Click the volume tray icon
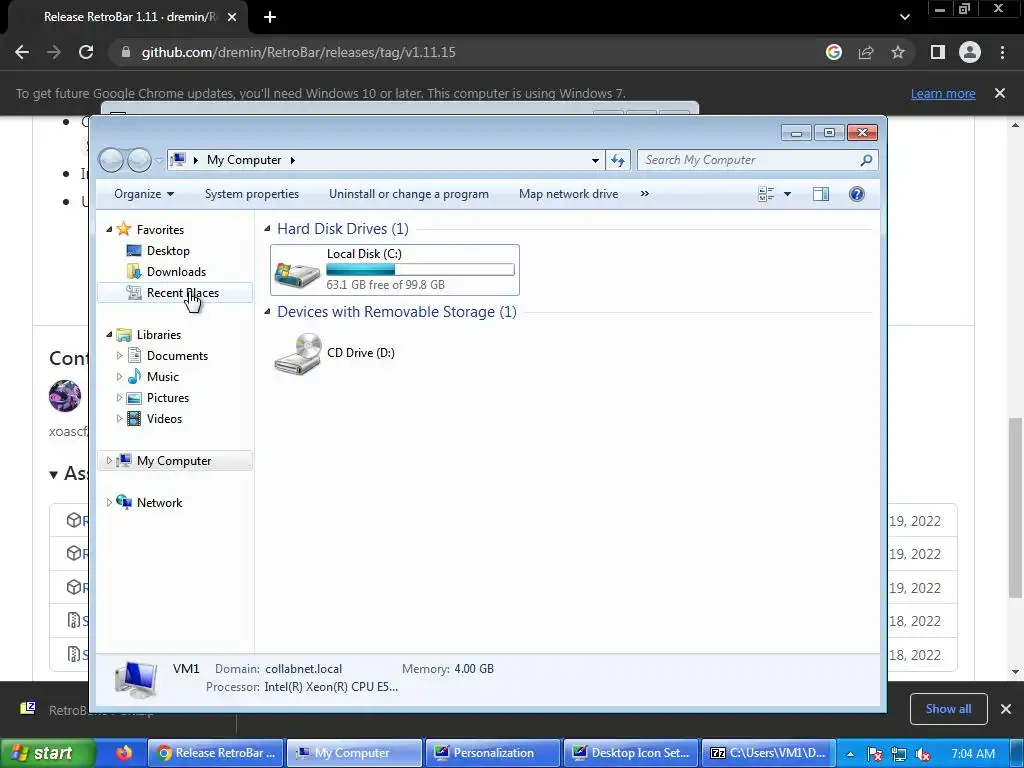The image size is (1024, 768). pos(923,754)
